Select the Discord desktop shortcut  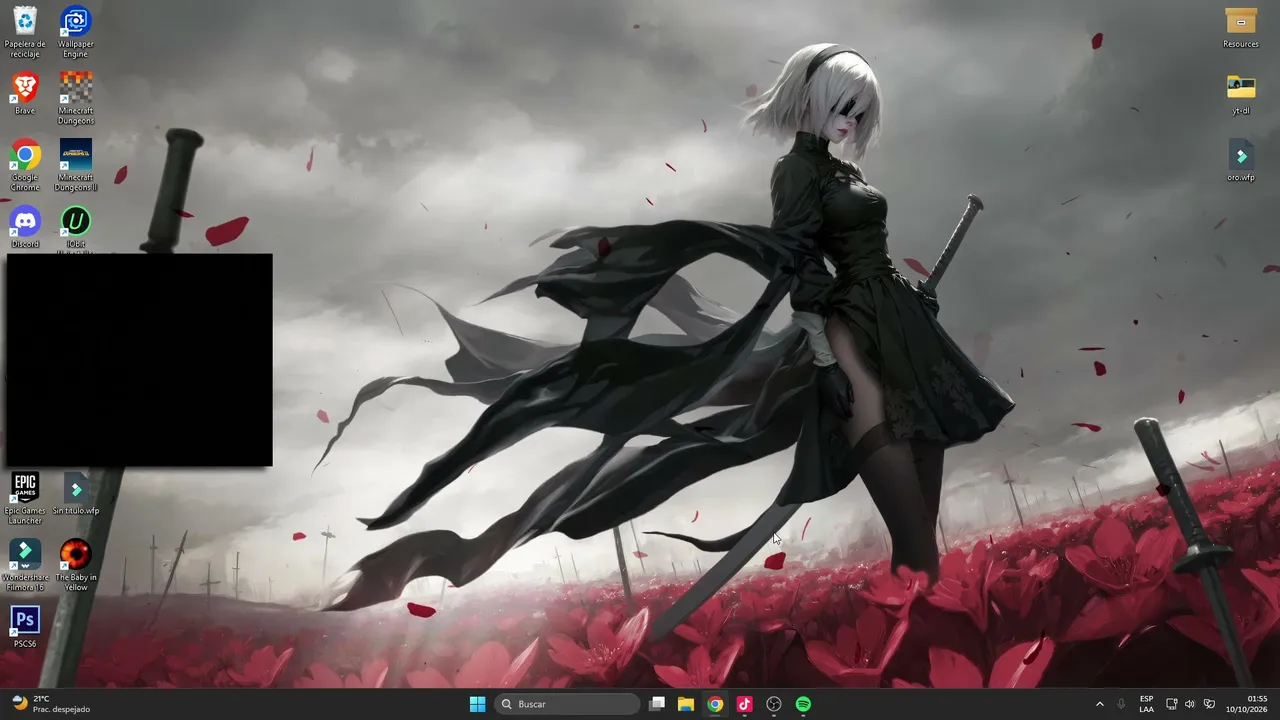pyautogui.click(x=25, y=227)
